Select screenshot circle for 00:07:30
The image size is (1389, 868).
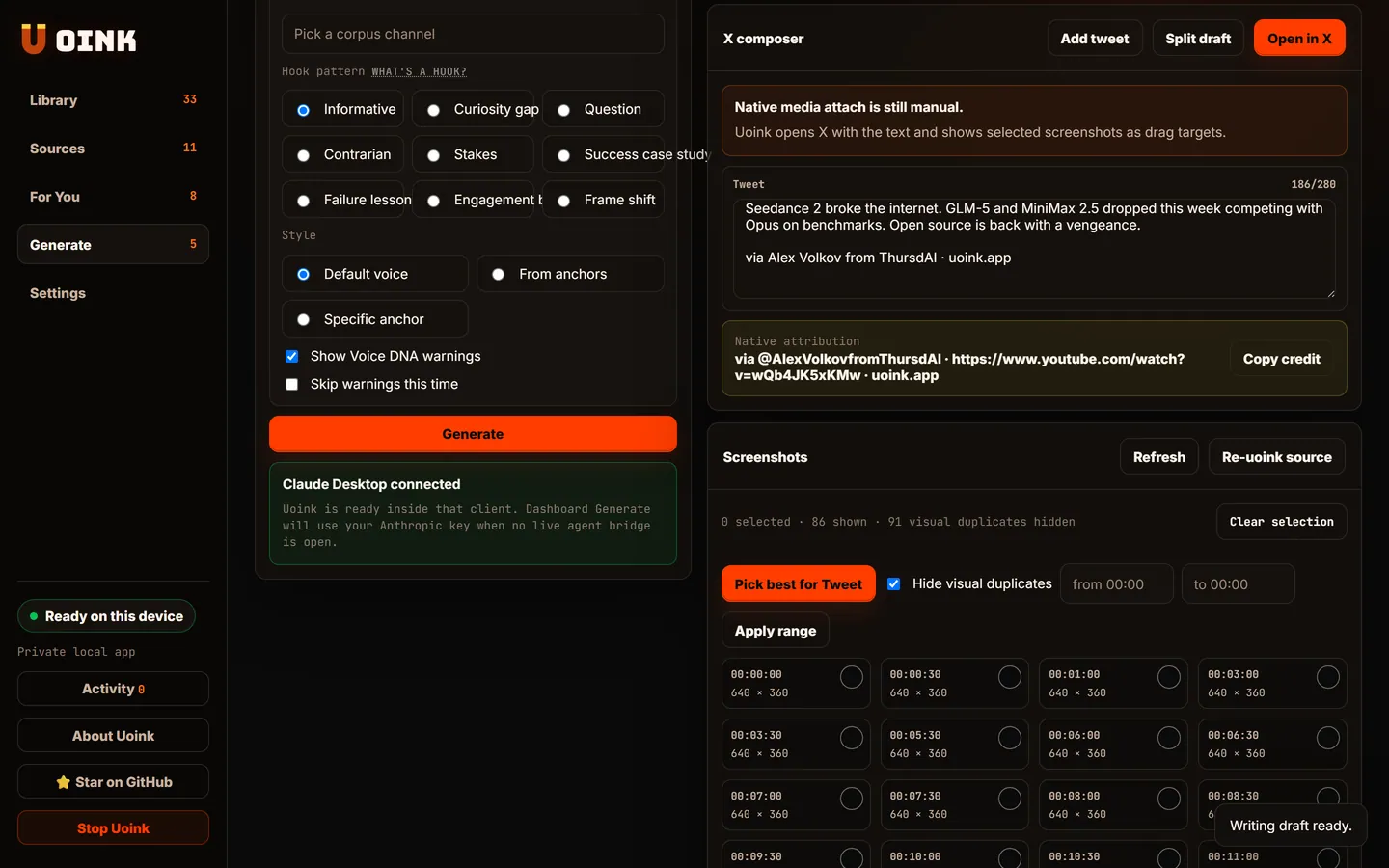click(x=1010, y=799)
